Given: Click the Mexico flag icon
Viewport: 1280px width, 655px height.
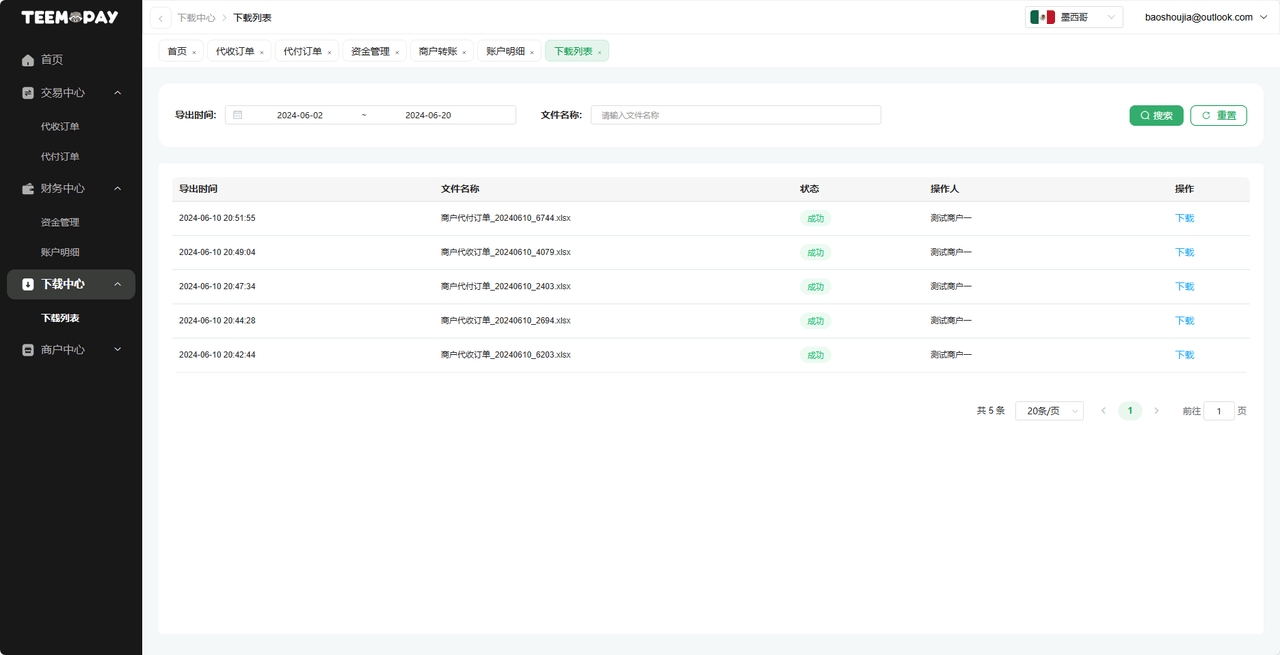Looking at the screenshot, I should click(x=1043, y=17).
